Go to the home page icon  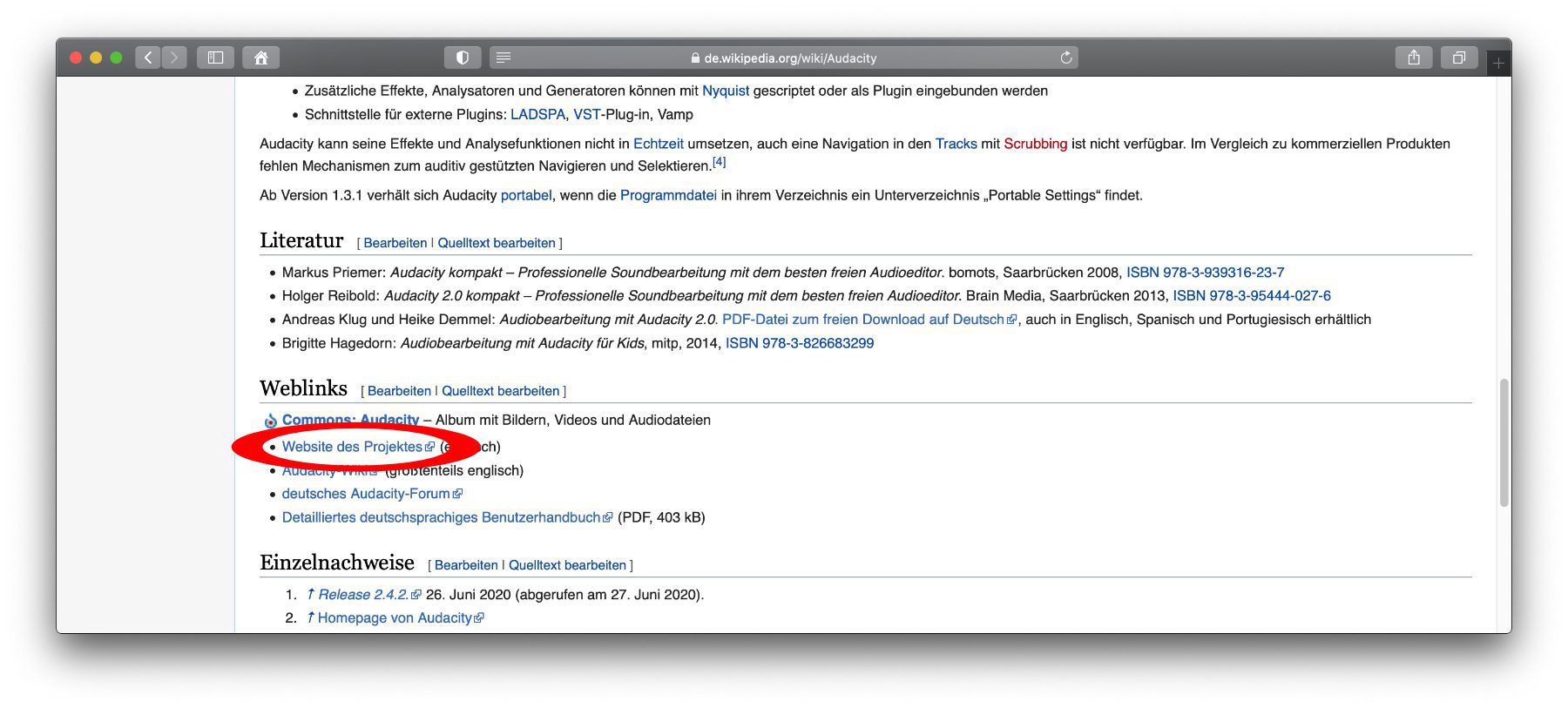coord(260,57)
